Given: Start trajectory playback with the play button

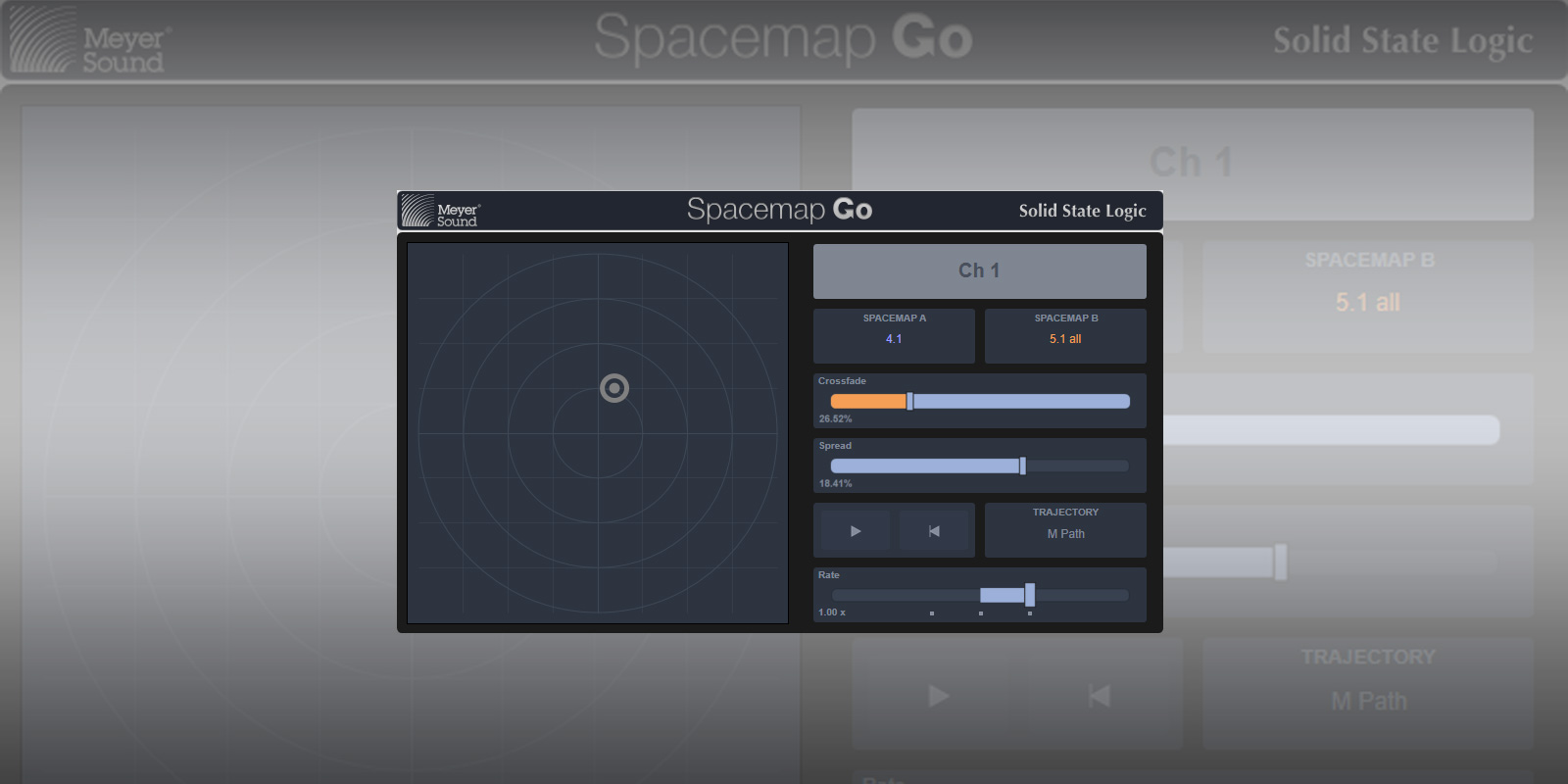Looking at the screenshot, I should pyautogui.click(x=856, y=531).
